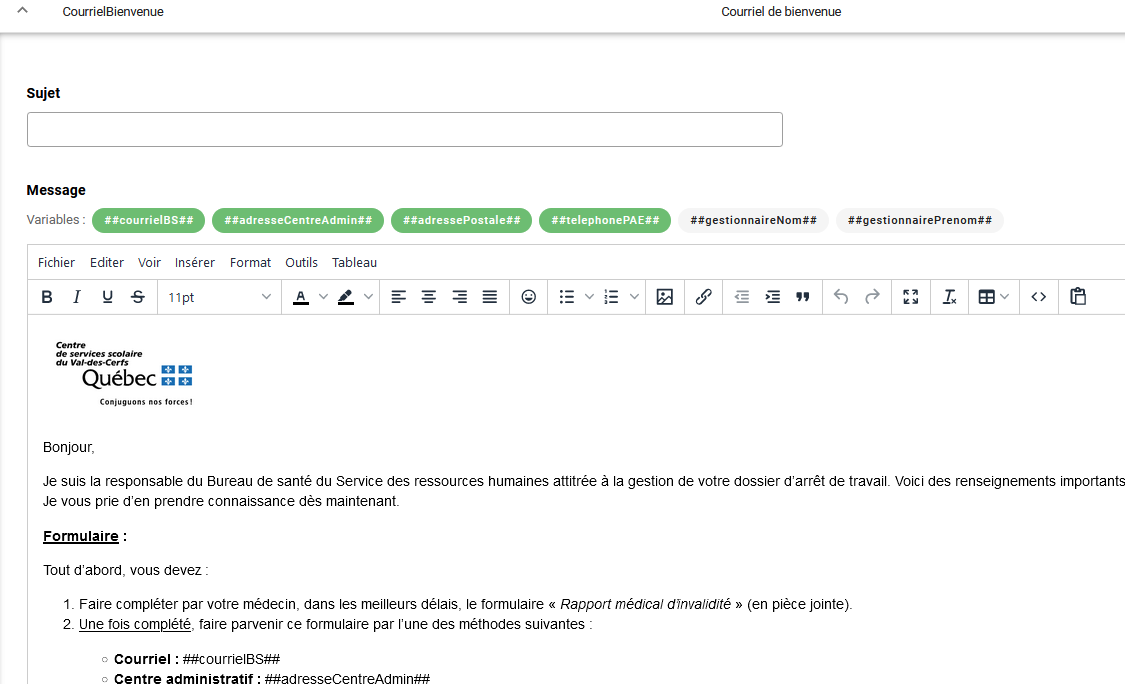Viewport: 1125px width, 684px height.
Task: Click the ##adressePostale## variable button
Action: click(461, 220)
